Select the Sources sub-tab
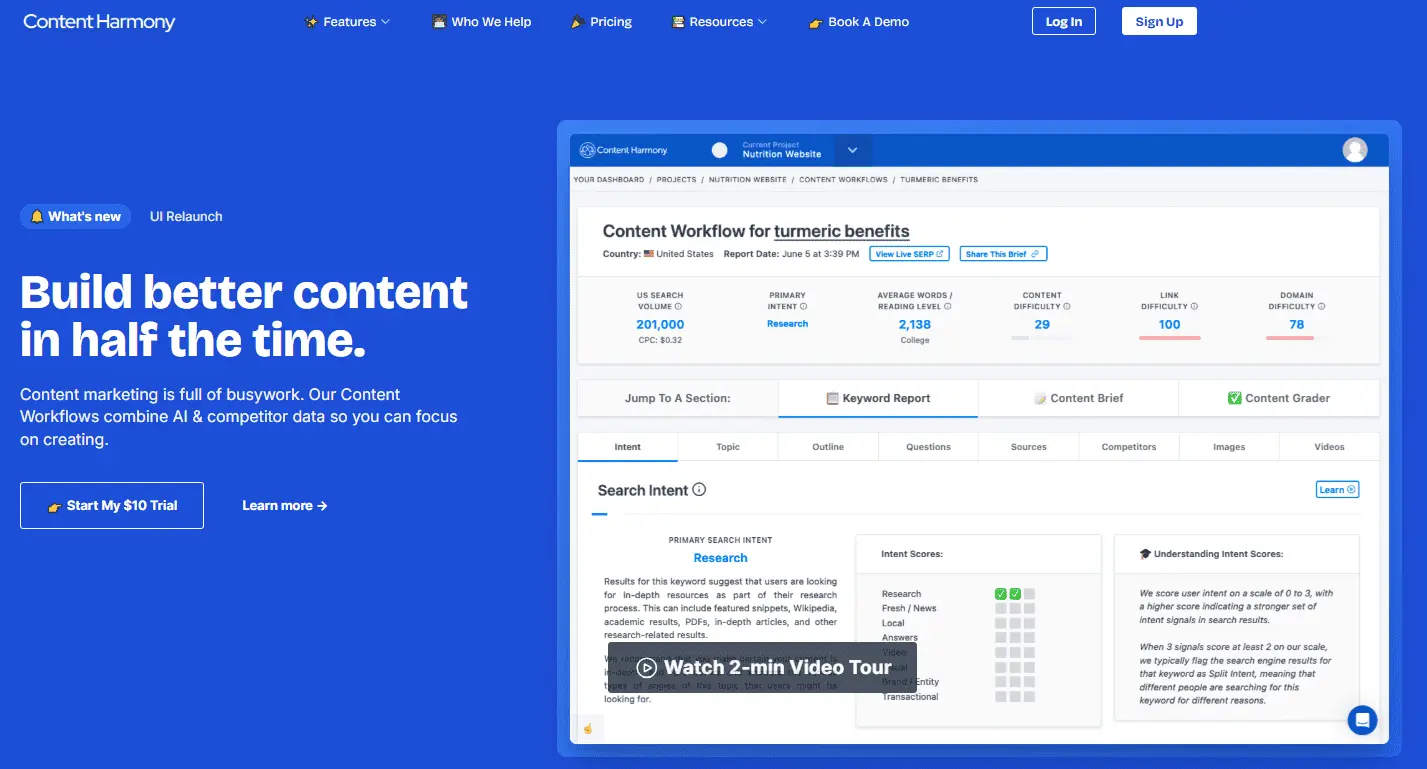This screenshot has width=1427, height=769. [x=1028, y=447]
